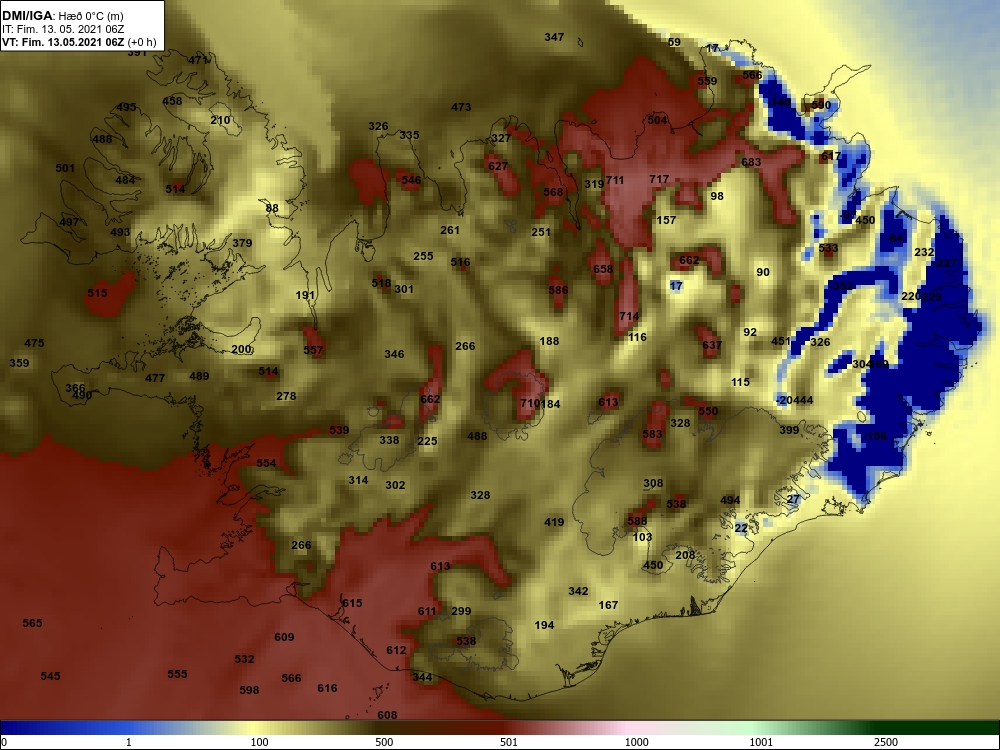The width and height of the screenshot is (1000, 750).
Task: Click the map value '515'
Action: (98, 293)
